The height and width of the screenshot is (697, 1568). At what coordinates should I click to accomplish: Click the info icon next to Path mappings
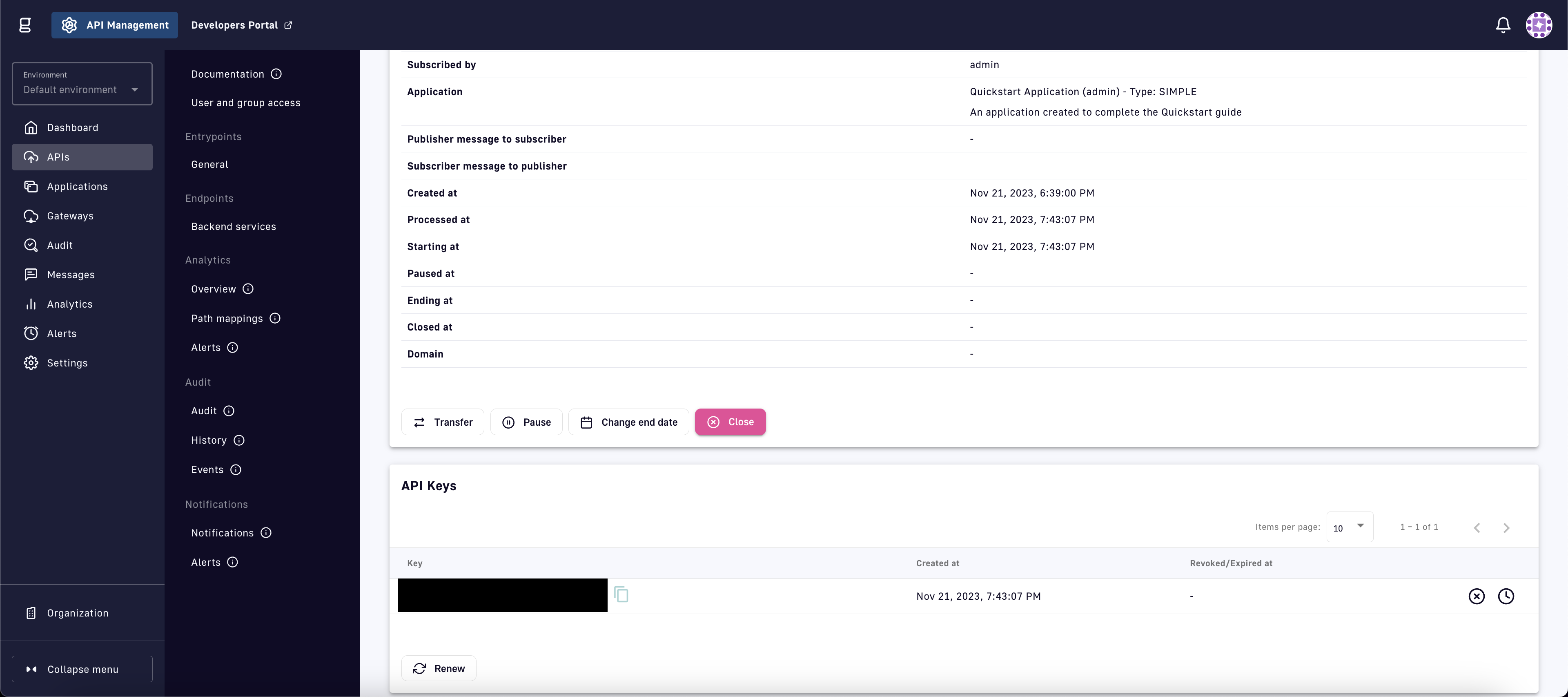point(275,319)
